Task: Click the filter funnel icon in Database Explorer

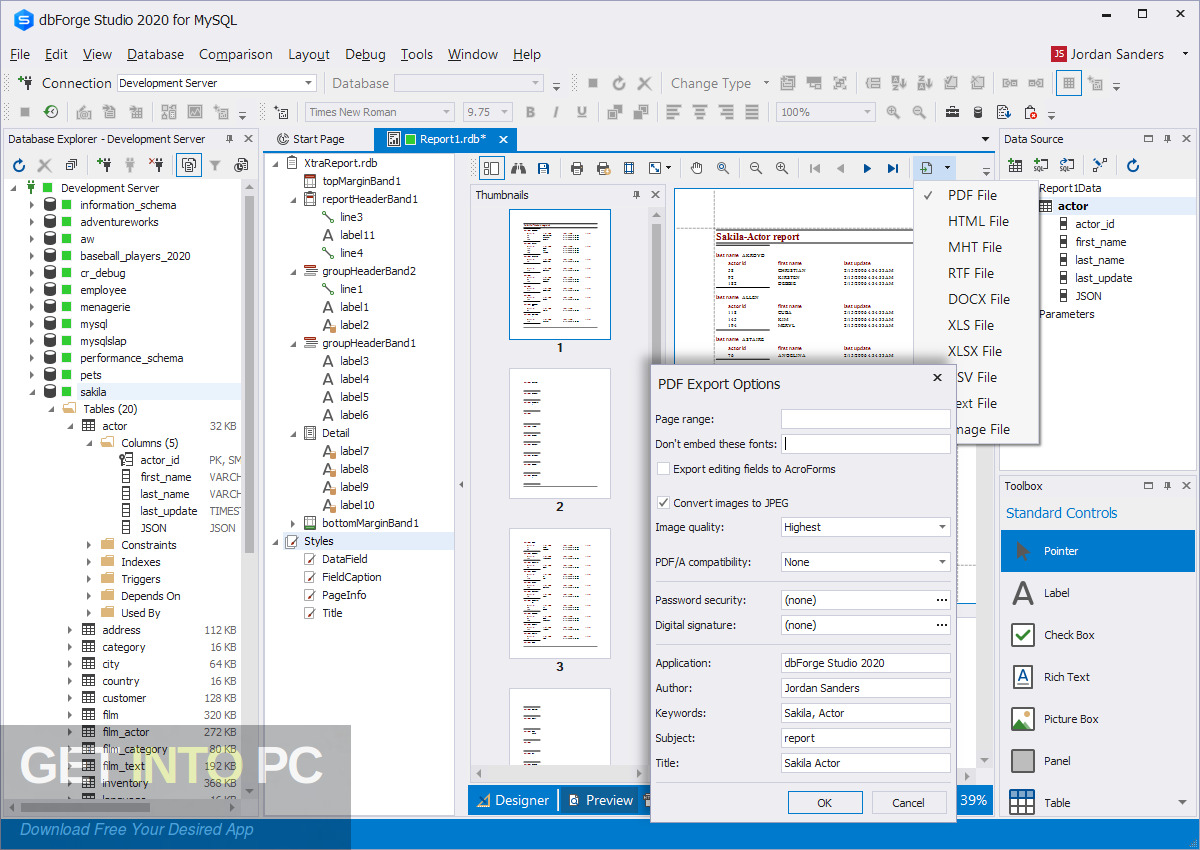Action: (x=215, y=165)
